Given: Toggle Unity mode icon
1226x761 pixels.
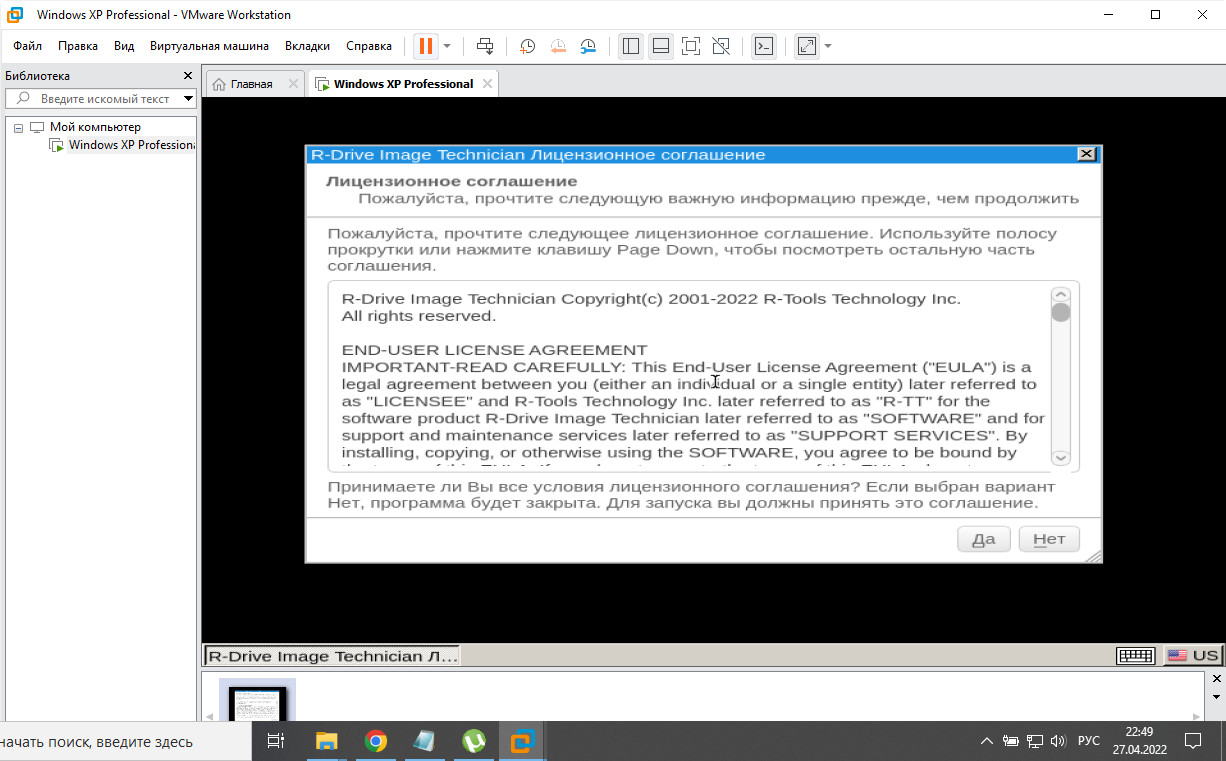Looking at the screenshot, I should (721, 46).
